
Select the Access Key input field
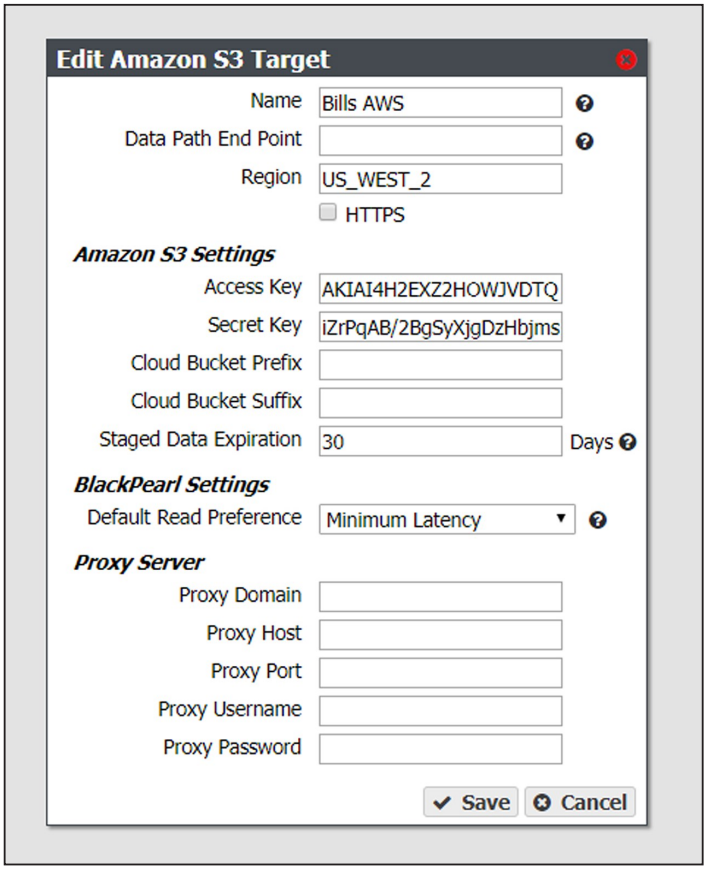[440, 289]
